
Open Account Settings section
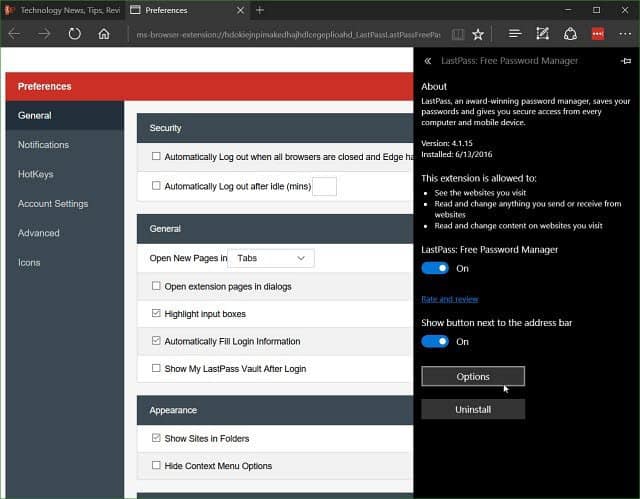point(64,204)
